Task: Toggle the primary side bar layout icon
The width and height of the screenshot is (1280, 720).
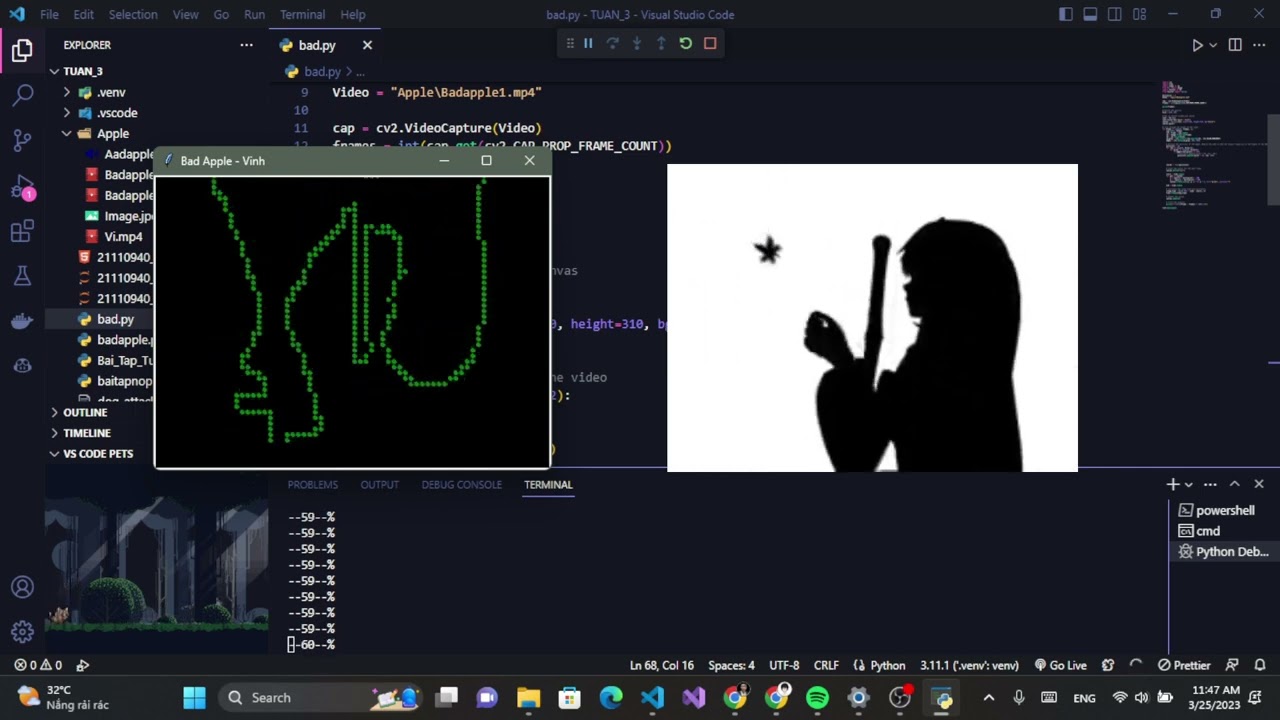Action: click(x=1066, y=14)
